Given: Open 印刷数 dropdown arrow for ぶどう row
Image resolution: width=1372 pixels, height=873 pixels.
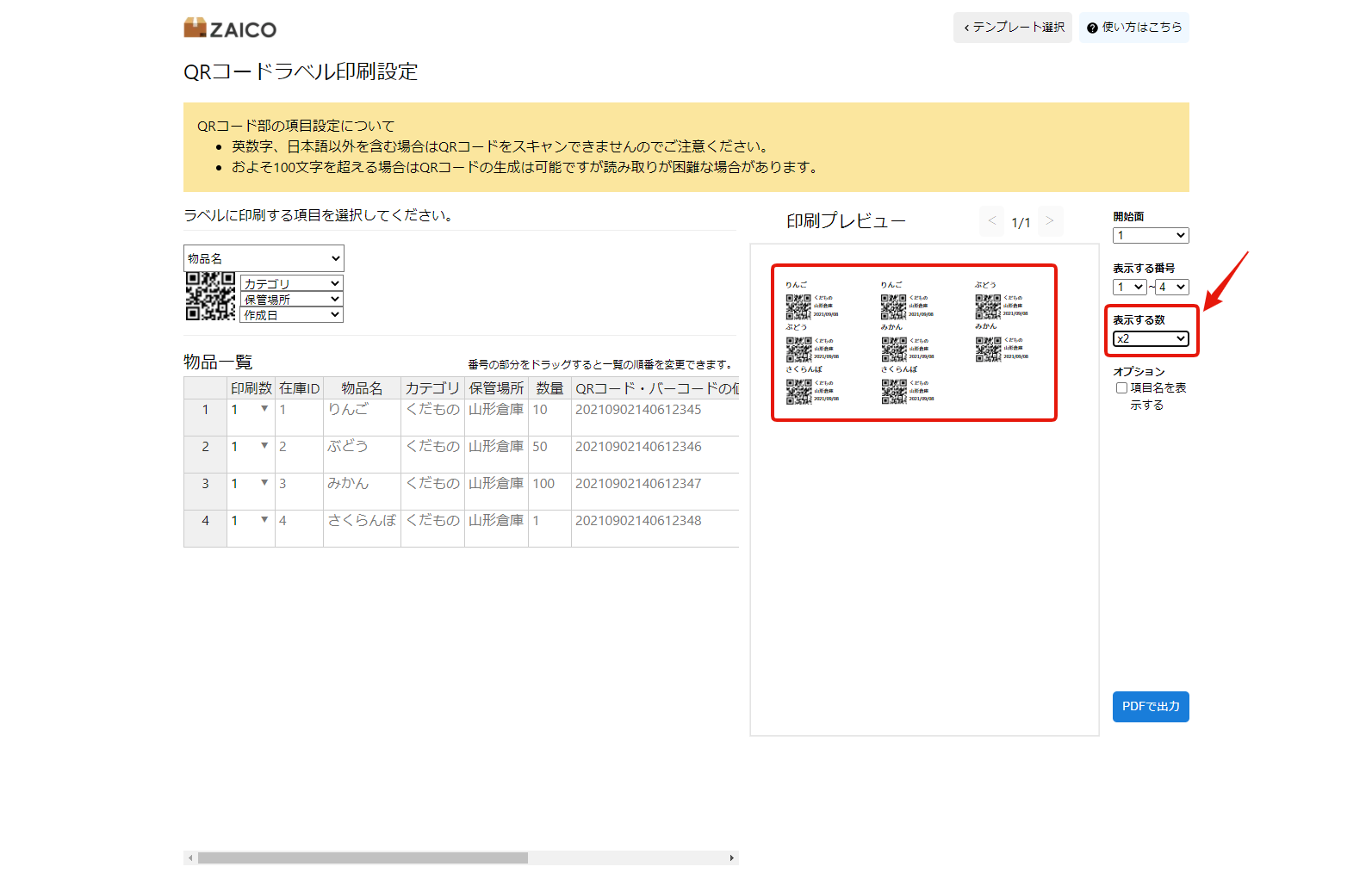Looking at the screenshot, I should point(264,446).
